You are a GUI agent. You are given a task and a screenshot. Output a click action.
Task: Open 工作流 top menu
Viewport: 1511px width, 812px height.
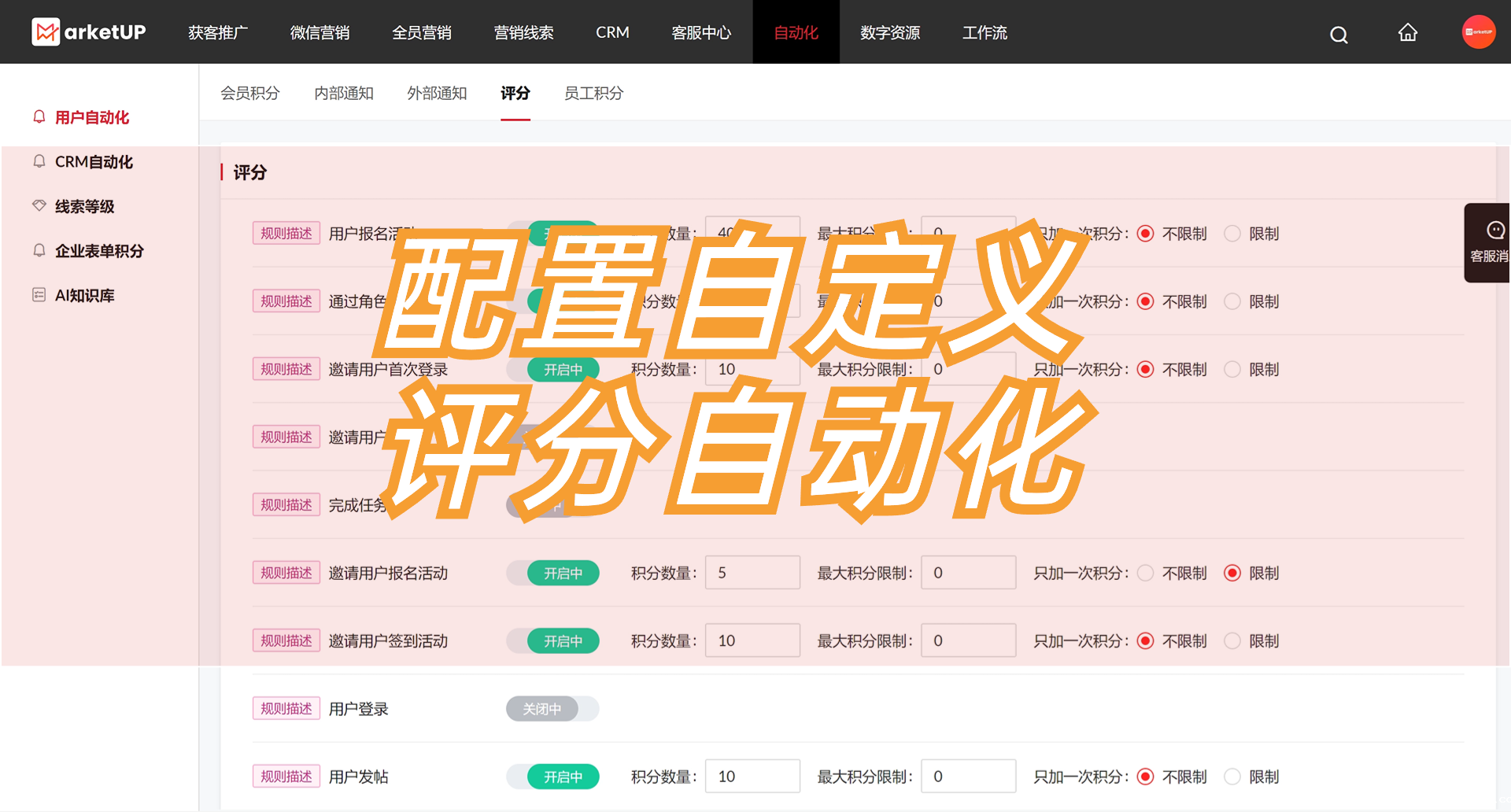point(985,32)
